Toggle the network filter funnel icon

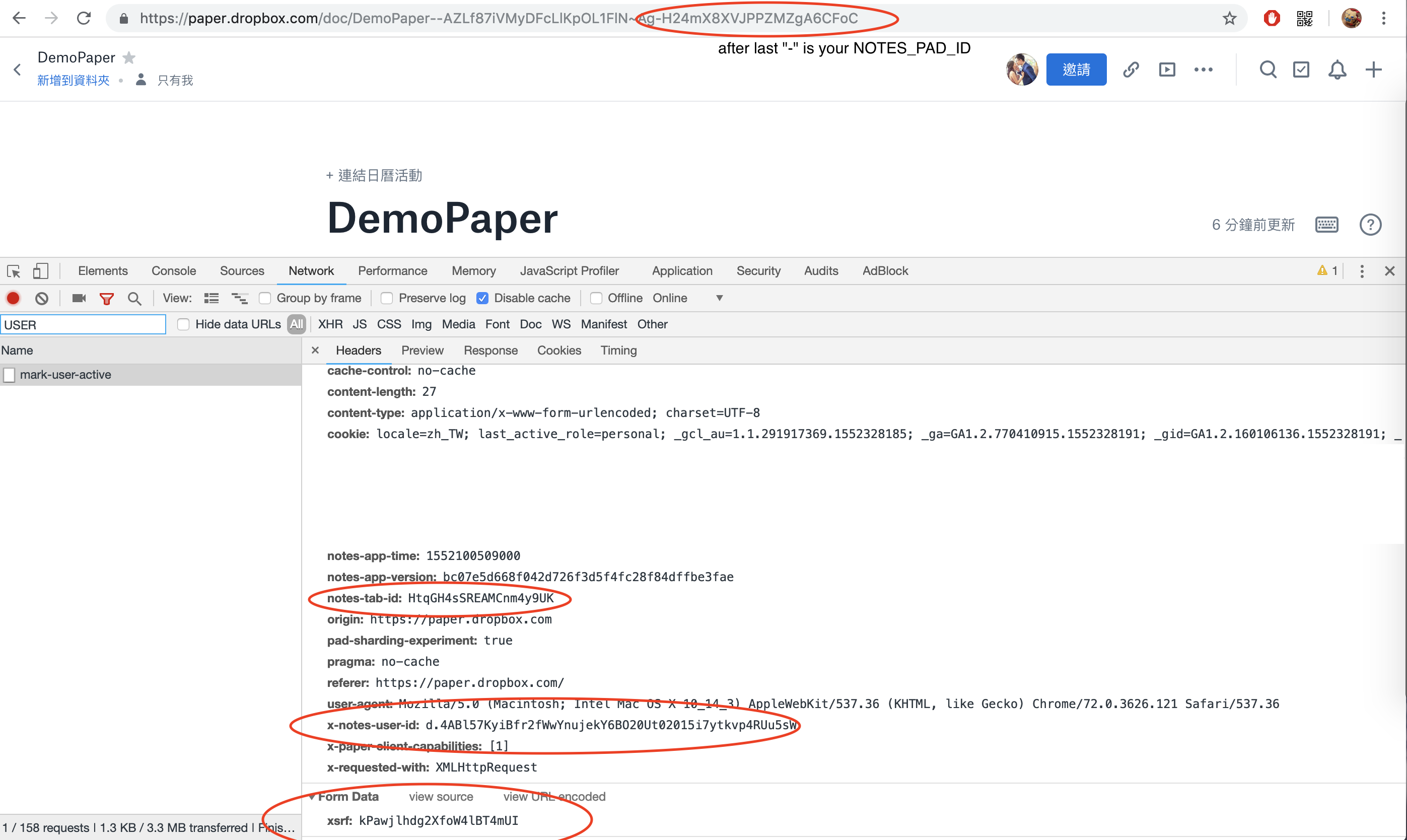click(106, 298)
